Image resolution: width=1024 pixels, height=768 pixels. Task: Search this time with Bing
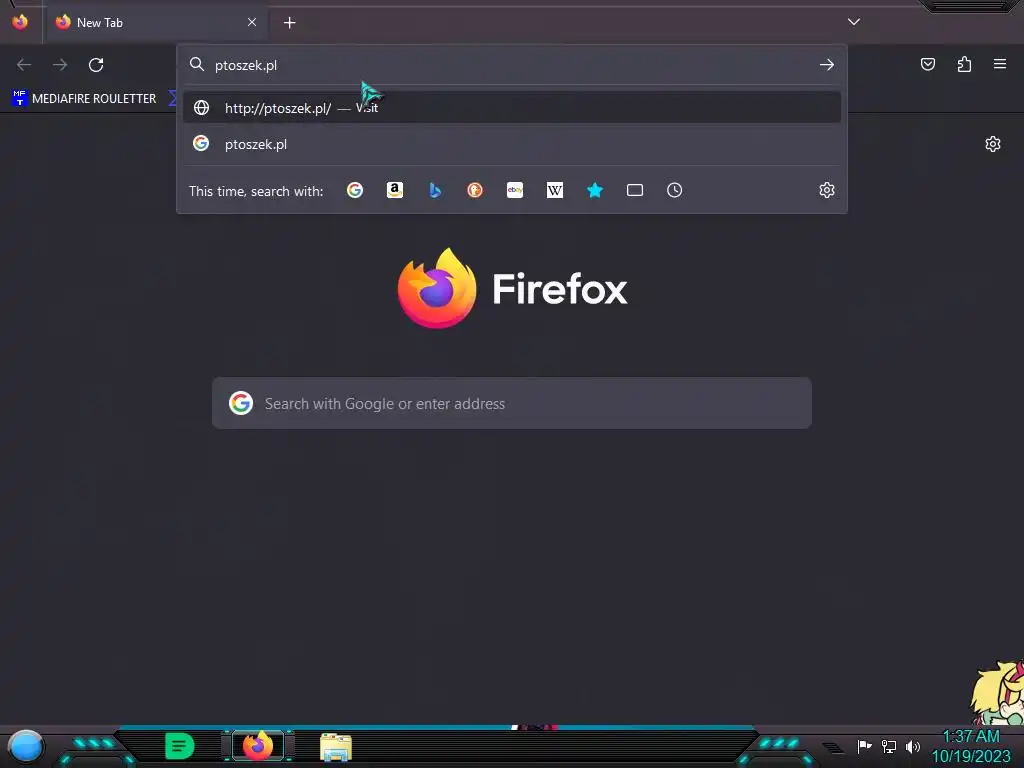click(435, 190)
